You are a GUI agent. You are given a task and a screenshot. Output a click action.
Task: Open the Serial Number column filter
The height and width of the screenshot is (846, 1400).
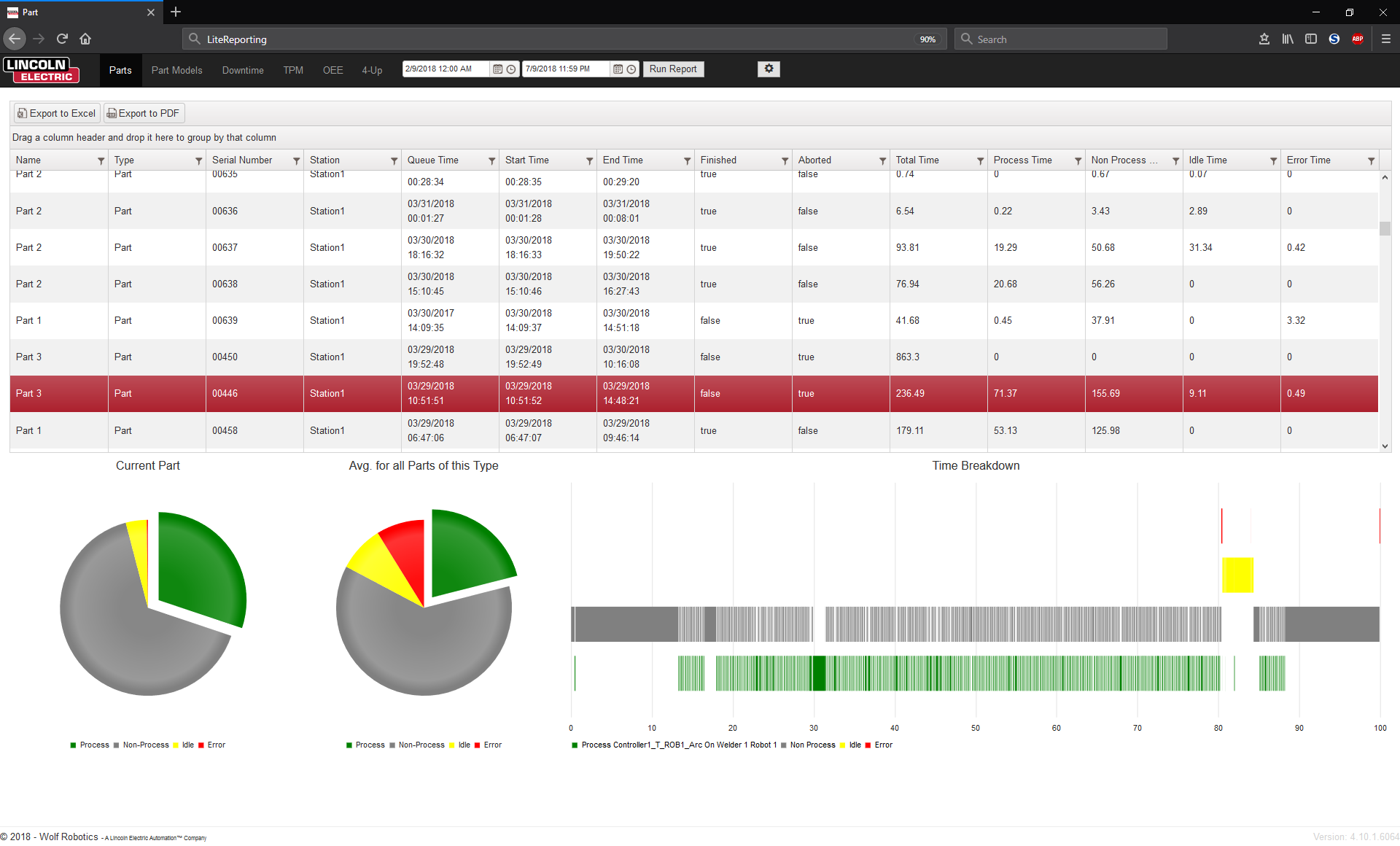296,160
